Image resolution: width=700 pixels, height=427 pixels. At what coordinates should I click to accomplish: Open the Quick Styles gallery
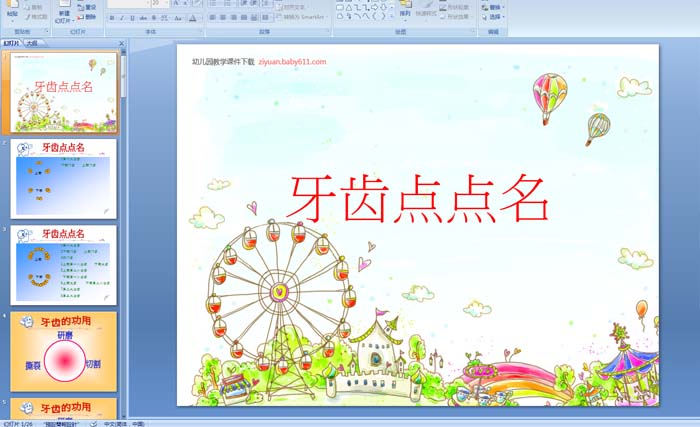(426, 13)
